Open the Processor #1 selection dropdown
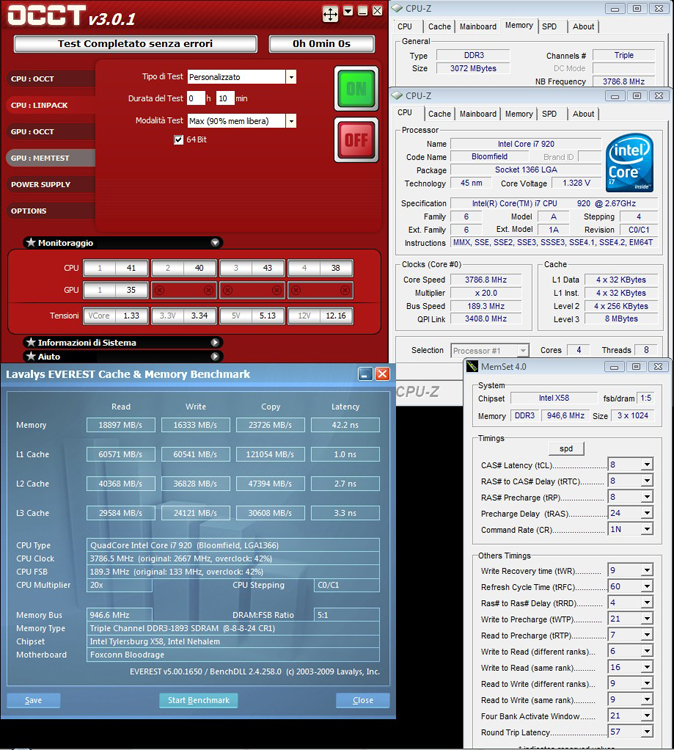 [x=523, y=351]
